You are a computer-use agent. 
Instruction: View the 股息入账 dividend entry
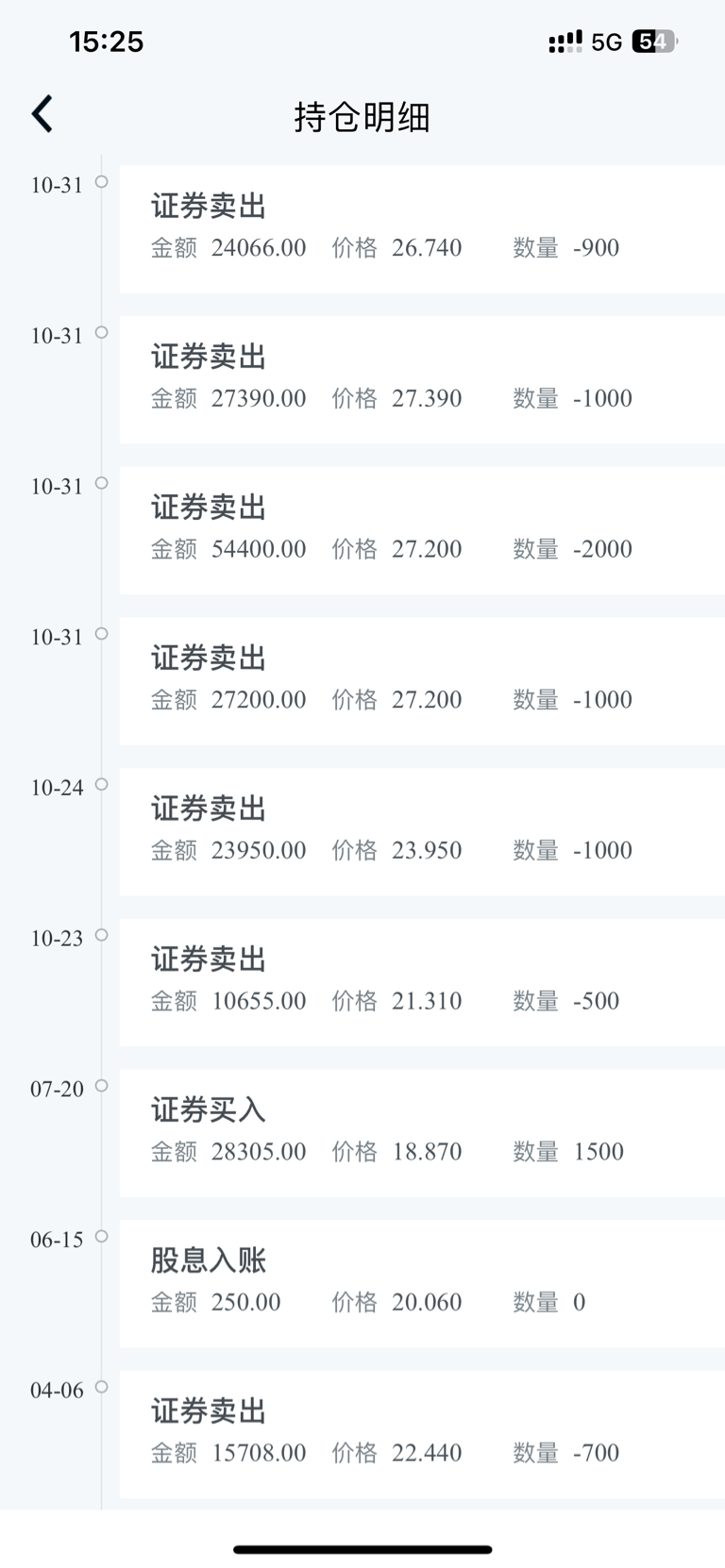pyautogui.click(x=421, y=1283)
